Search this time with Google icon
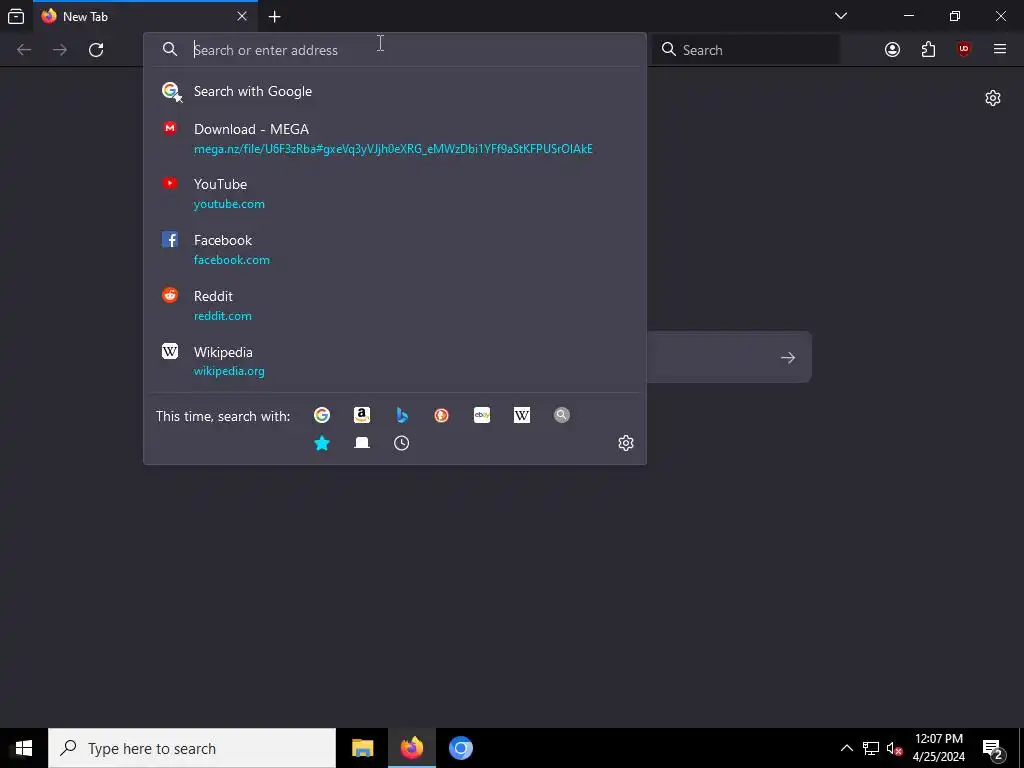Viewport: 1024px width, 768px height. [322, 415]
